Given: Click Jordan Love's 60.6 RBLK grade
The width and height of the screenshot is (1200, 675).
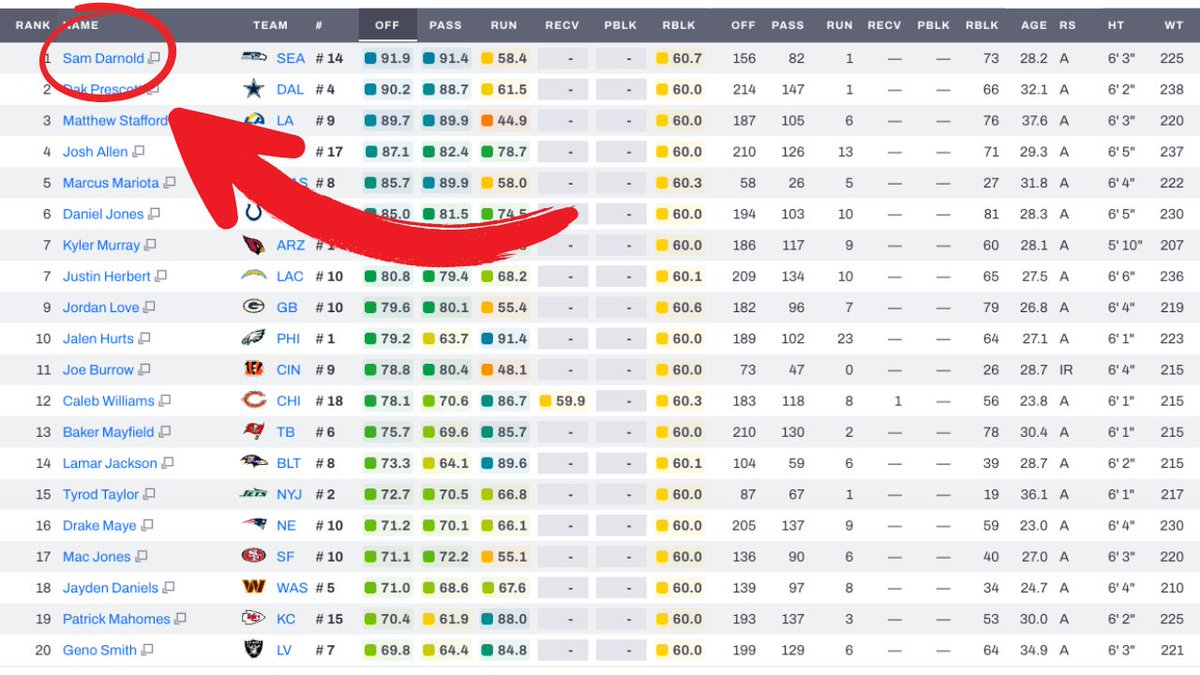Looking at the screenshot, I should [680, 308].
